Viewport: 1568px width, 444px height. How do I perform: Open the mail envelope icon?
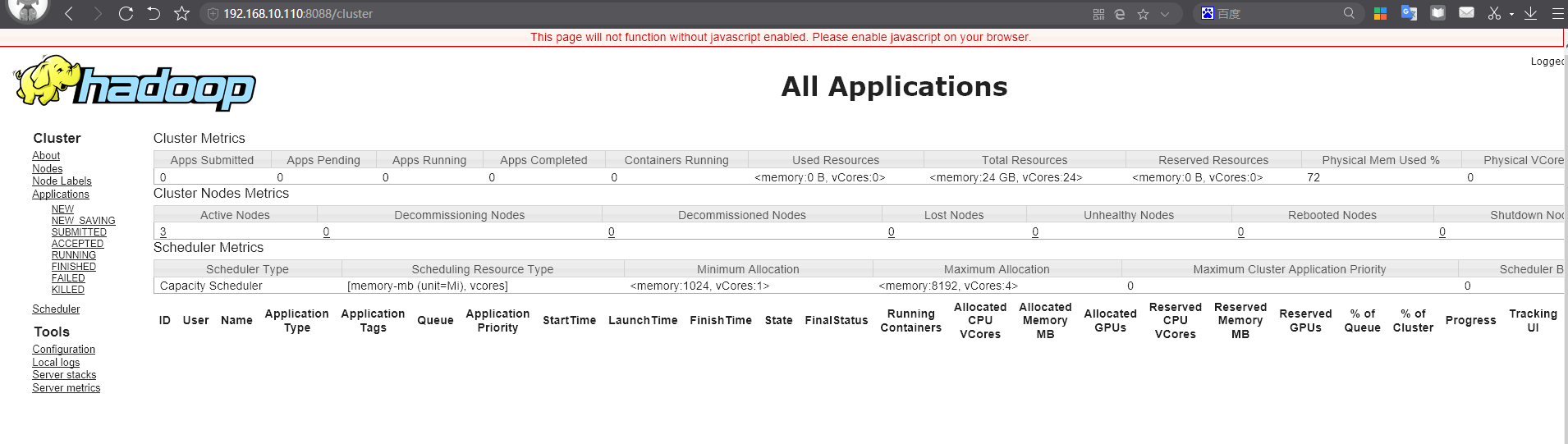pyautogui.click(x=1466, y=13)
